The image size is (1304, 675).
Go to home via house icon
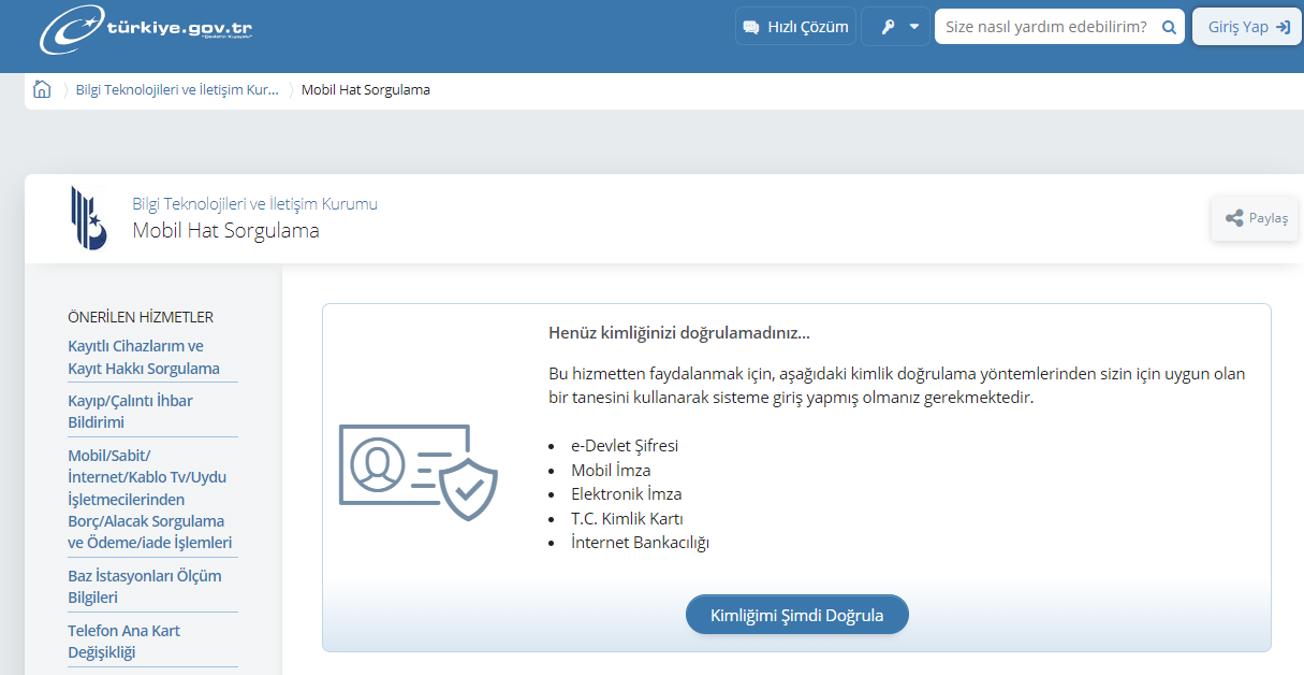point(42,90)
